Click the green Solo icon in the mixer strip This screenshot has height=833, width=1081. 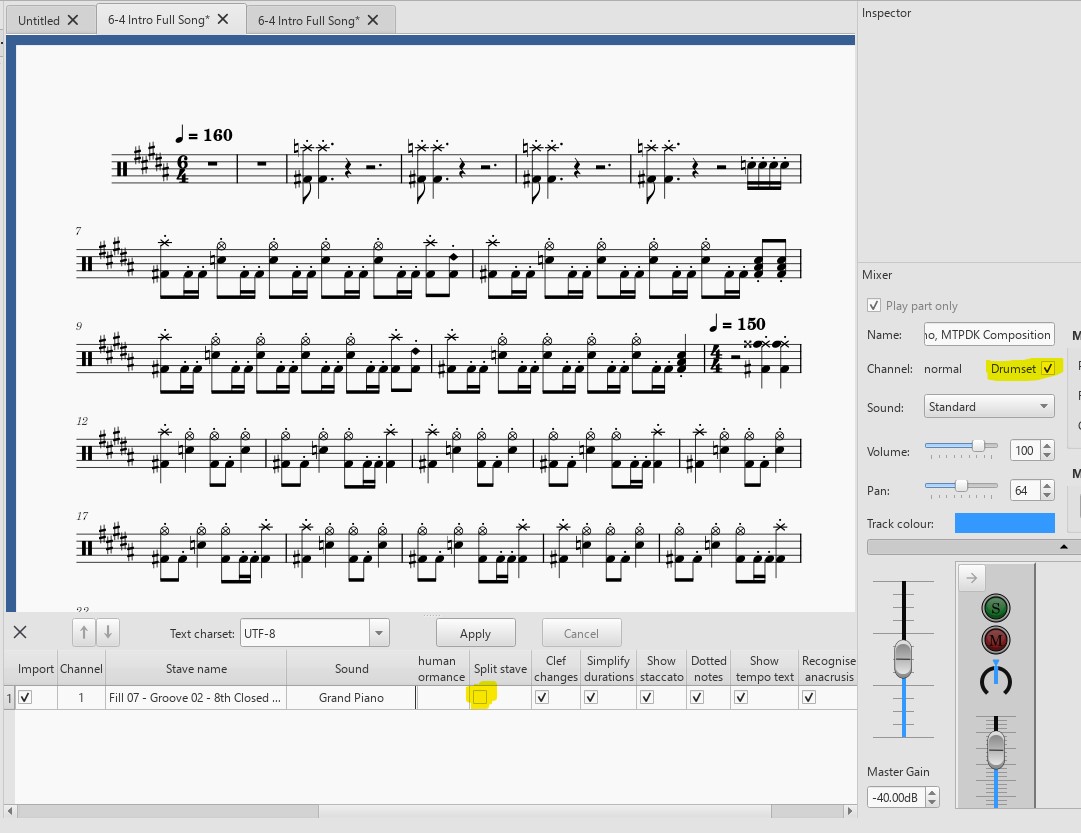pos(995,607)
